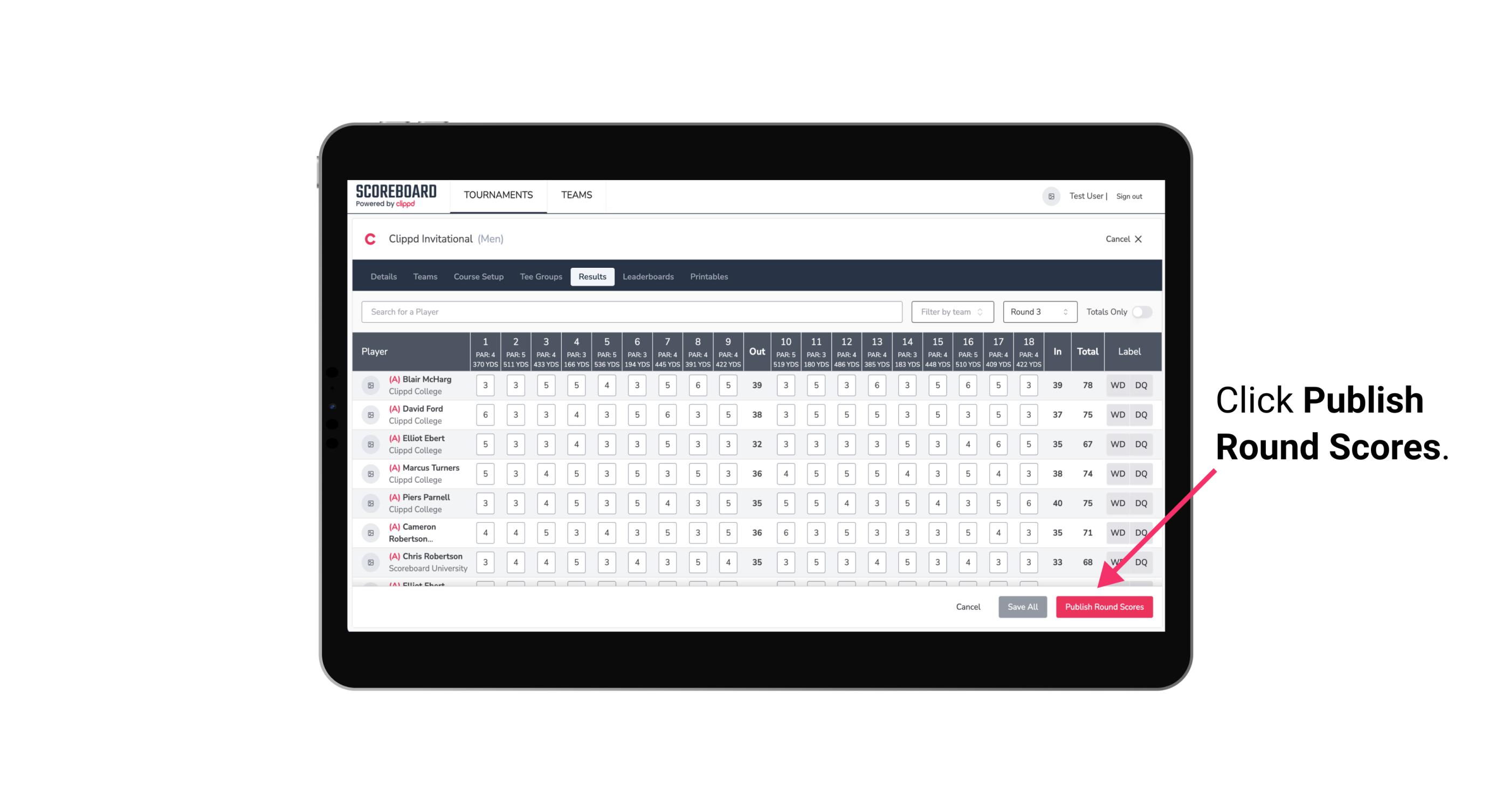Click the WD icon for Elliot Ebert
The width and height of the screenshot is (1510, 812).
click(x=1118, y=444)
